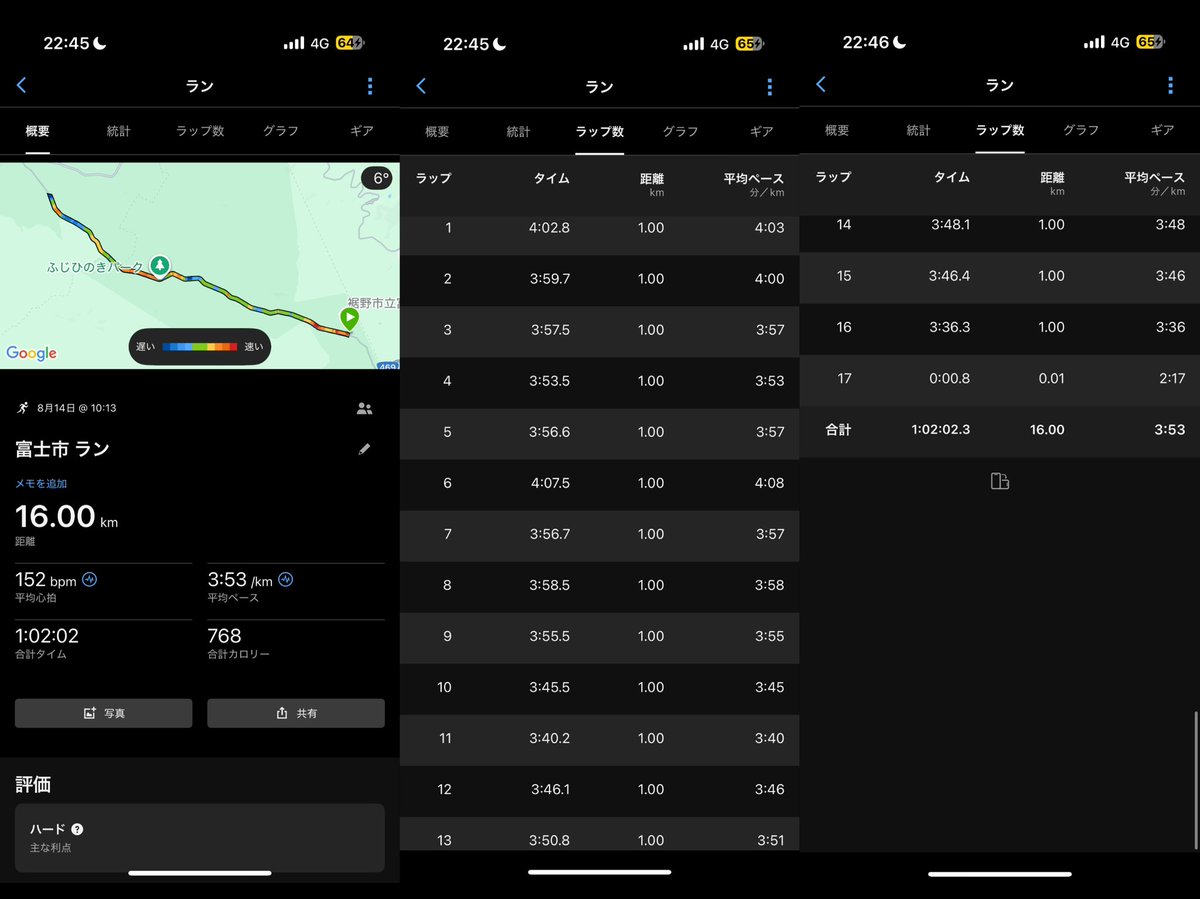Tap the メモを追加 link
Screen dimensions: 1200x899
(x=41, y=483)
